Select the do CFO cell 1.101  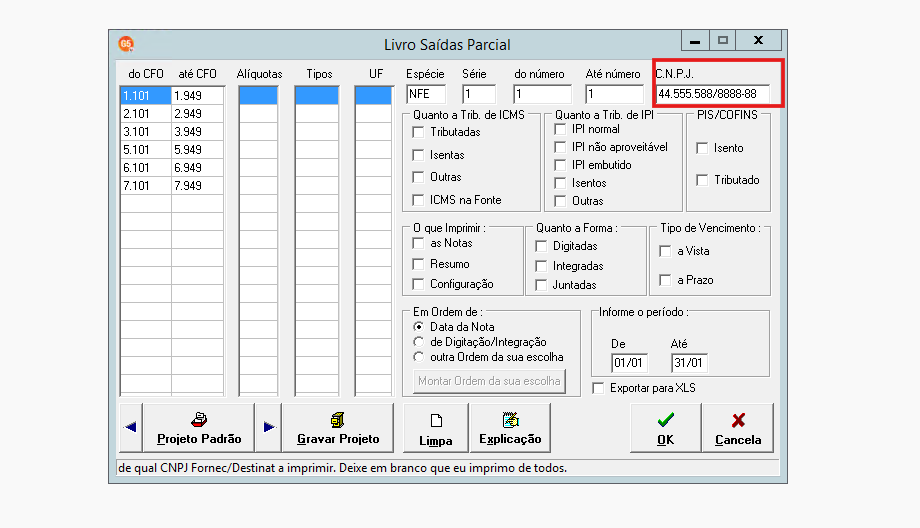(x=146, y=96)
